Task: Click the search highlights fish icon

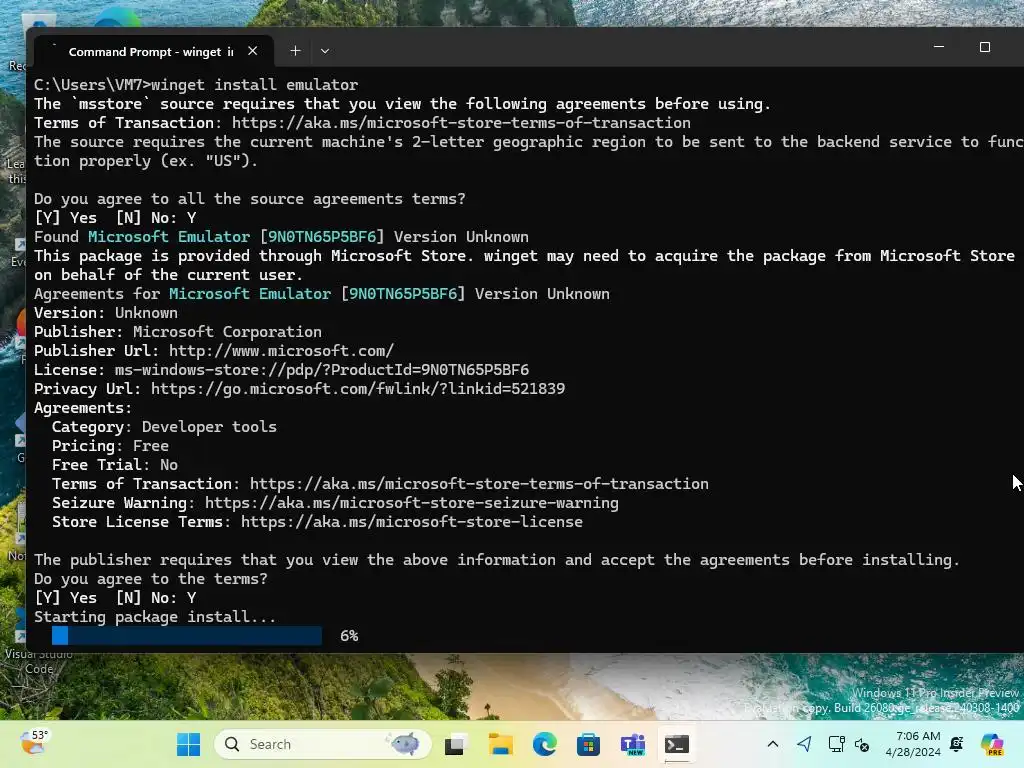Action: coord(404,743)
